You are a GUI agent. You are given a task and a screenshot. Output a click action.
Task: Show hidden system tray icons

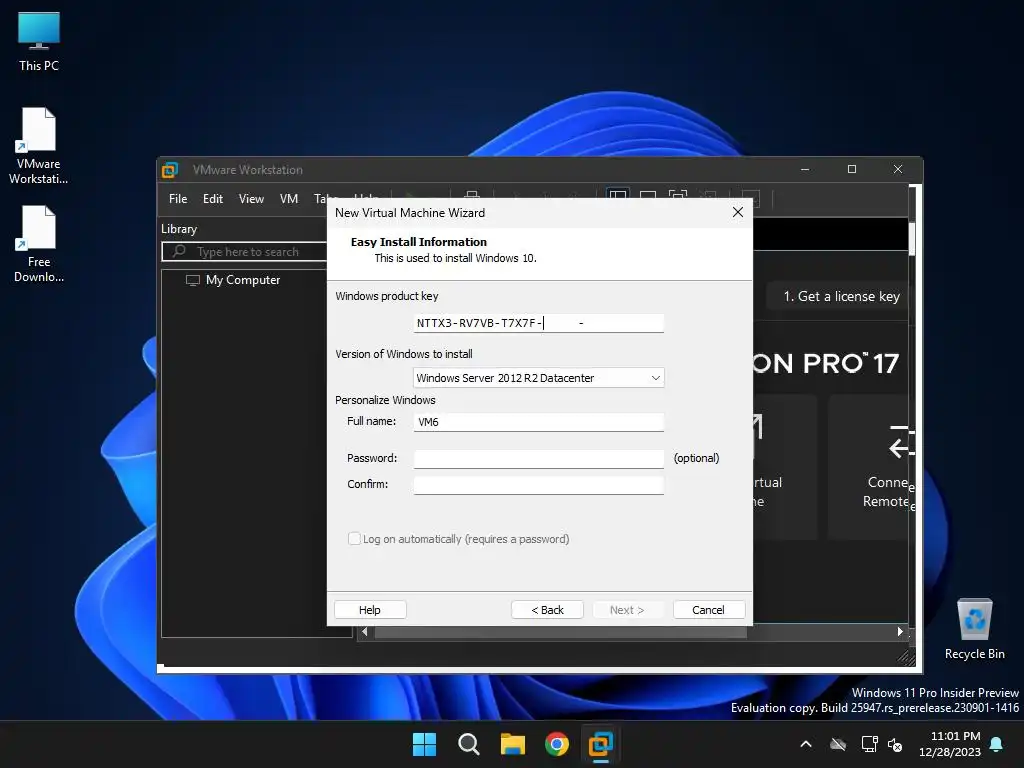(x=806, y=744)
